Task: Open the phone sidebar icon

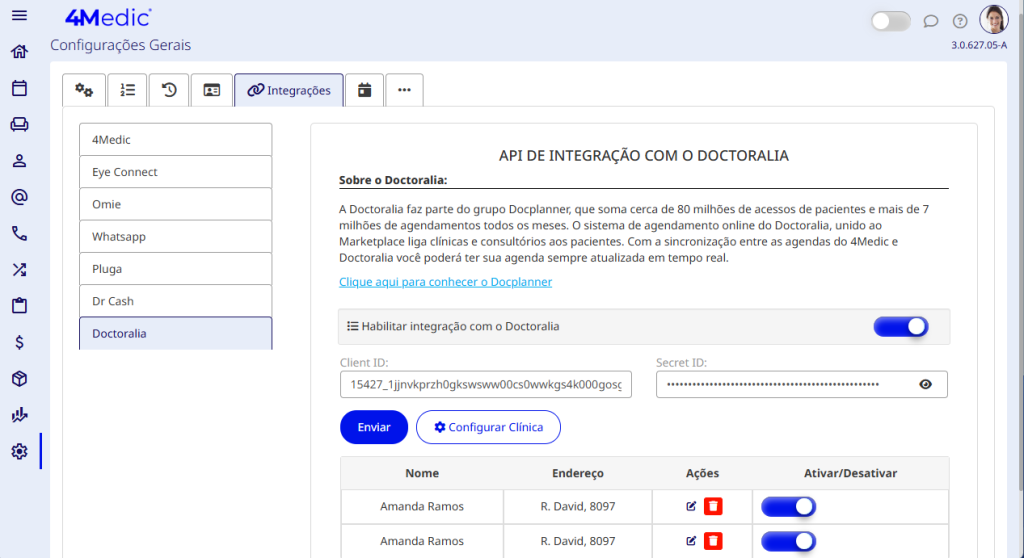Action: click(20, 233)
